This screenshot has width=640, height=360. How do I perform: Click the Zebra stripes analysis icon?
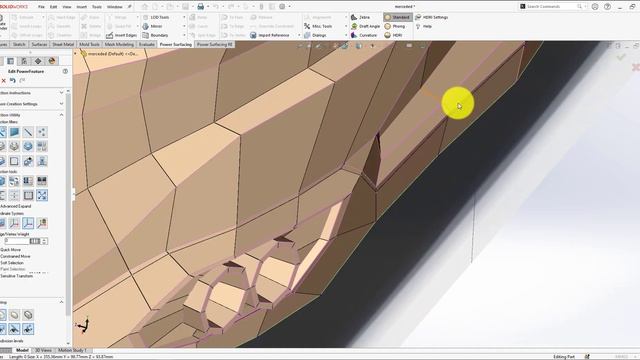[354, 17]
